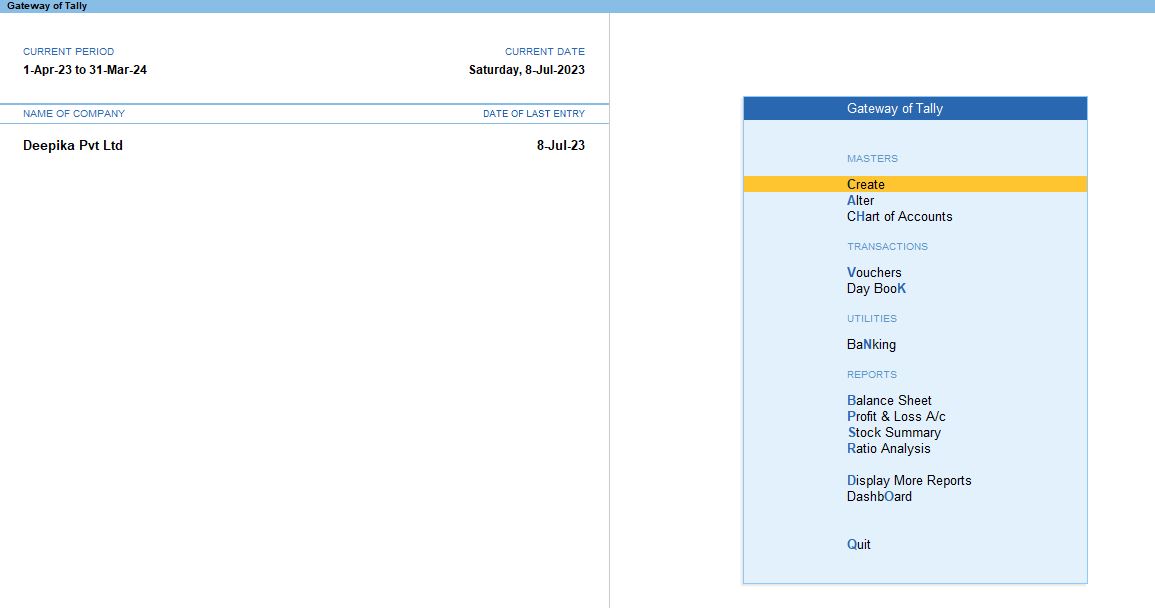1155x608 pixels.
Task: Open the Day Book
Action: (876, 288)
